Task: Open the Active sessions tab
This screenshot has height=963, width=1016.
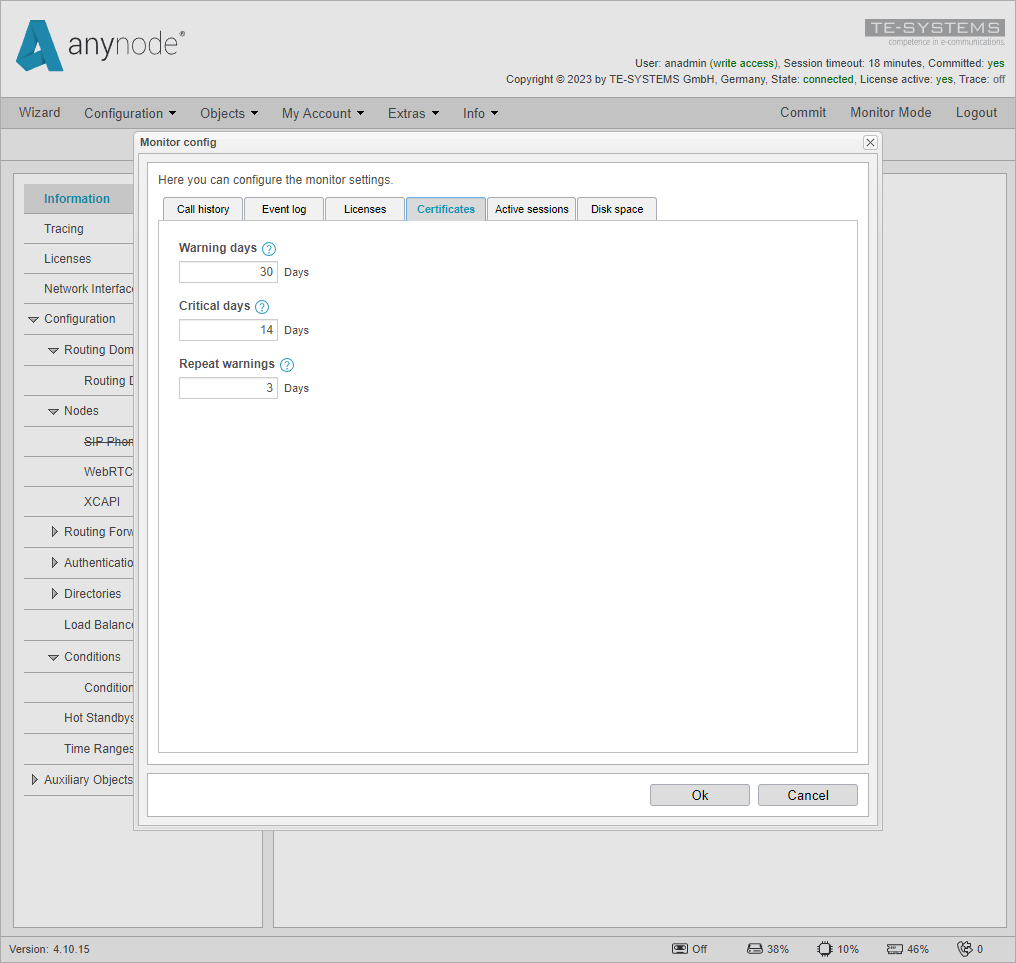Action: (x=531, y=209)
